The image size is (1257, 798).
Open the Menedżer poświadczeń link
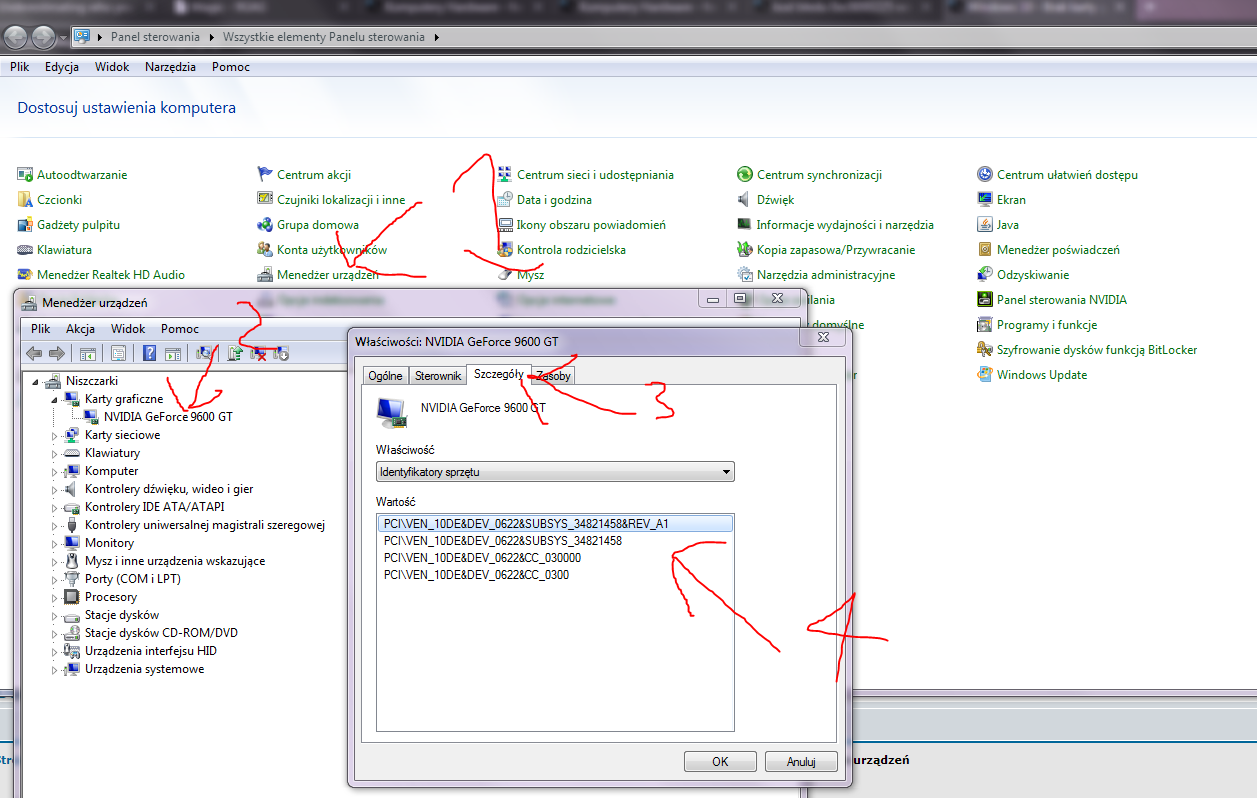(1058, 250)
